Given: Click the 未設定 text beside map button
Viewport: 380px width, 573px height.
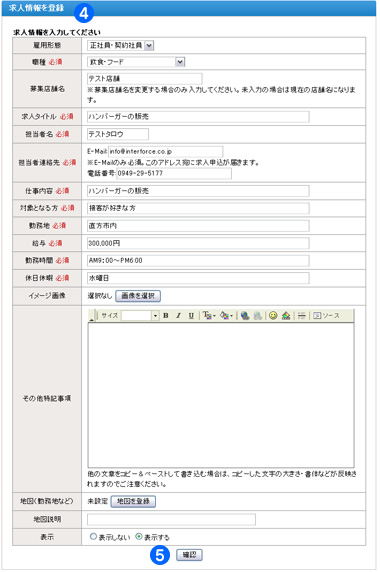Looking at the screenshot, I should (98, 501).
